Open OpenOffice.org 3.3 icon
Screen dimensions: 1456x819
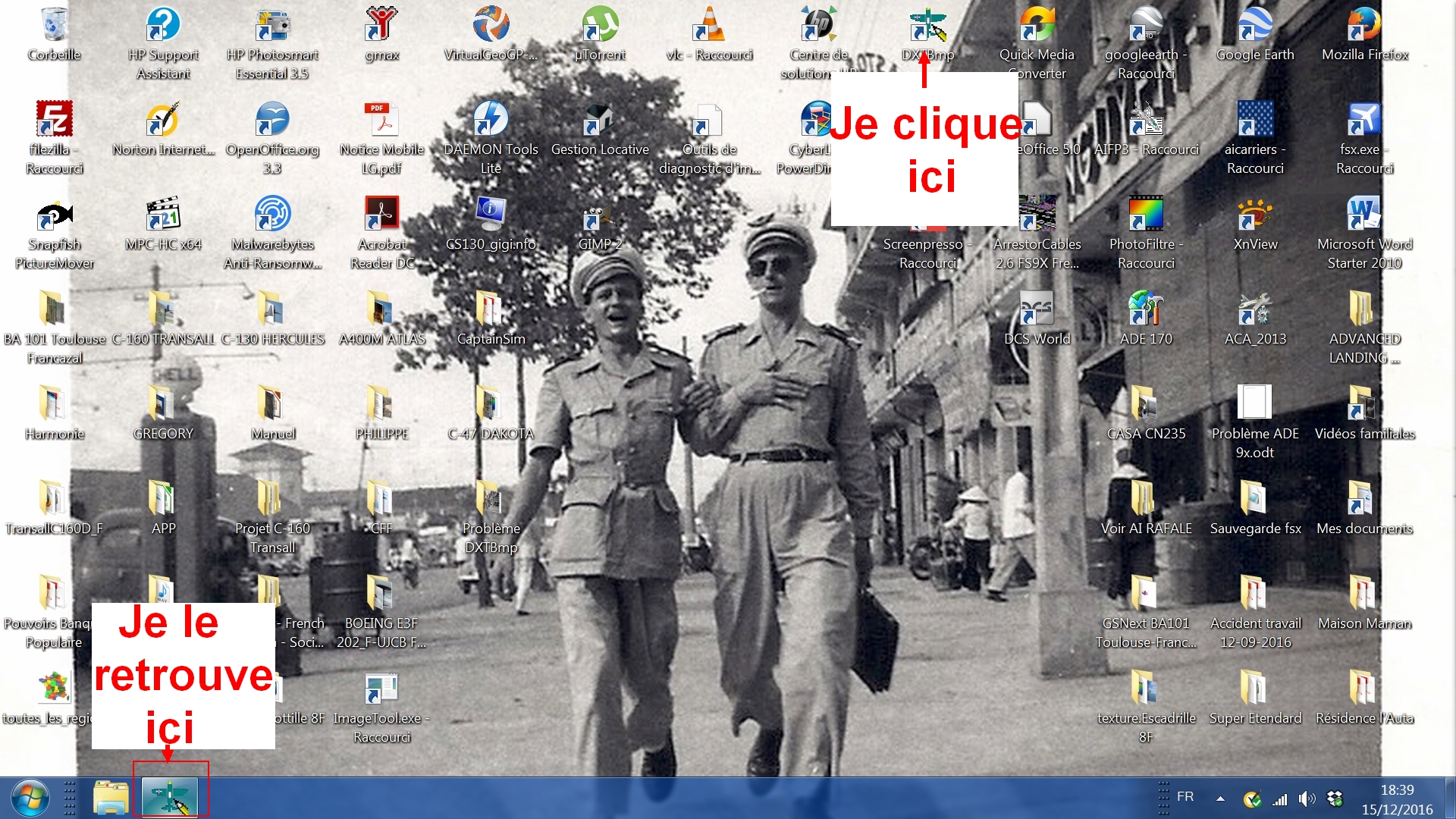coord(272,120)
